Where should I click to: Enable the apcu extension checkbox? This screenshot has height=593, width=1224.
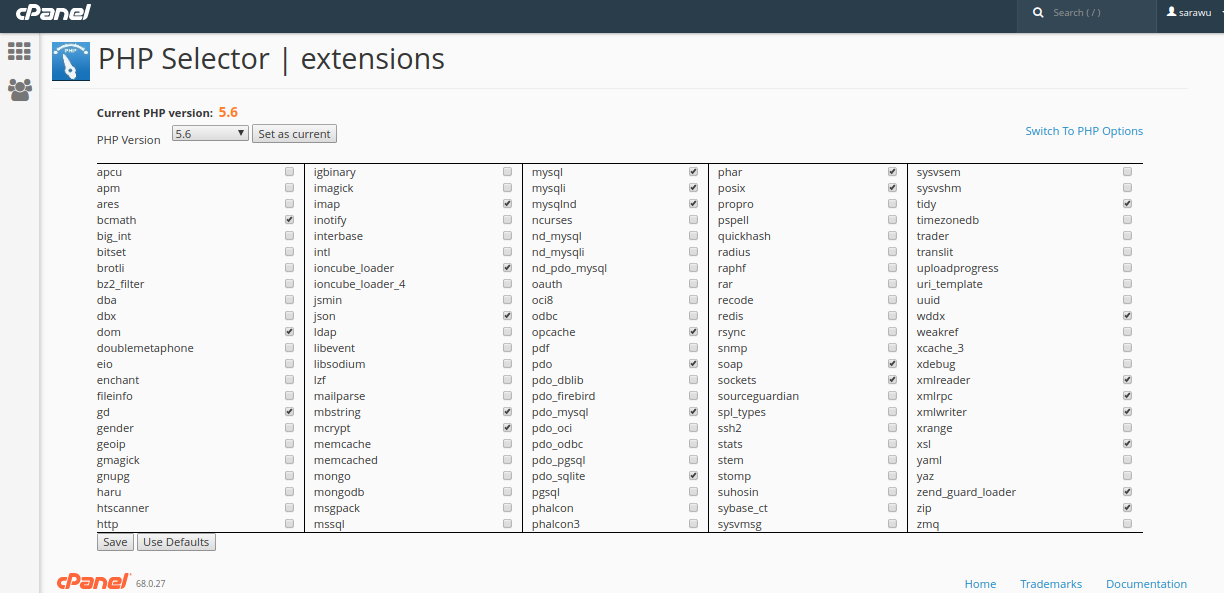pyautogui.click(x=289, y=172)
